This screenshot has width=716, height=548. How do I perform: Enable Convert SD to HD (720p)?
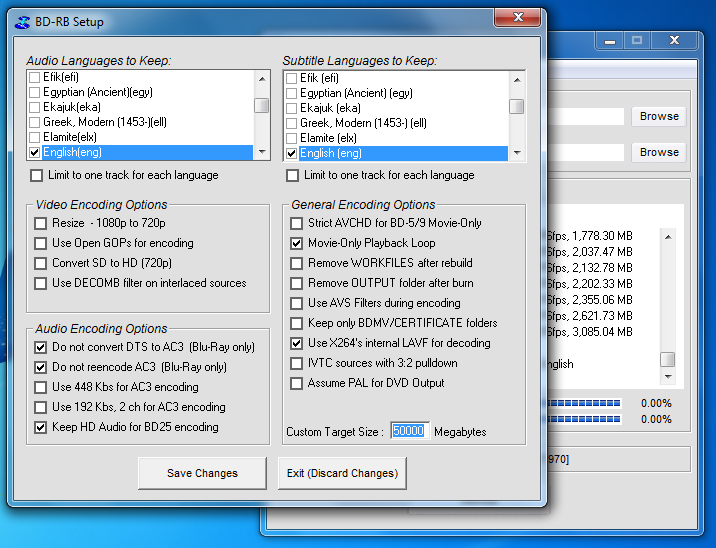pos(41,263)
